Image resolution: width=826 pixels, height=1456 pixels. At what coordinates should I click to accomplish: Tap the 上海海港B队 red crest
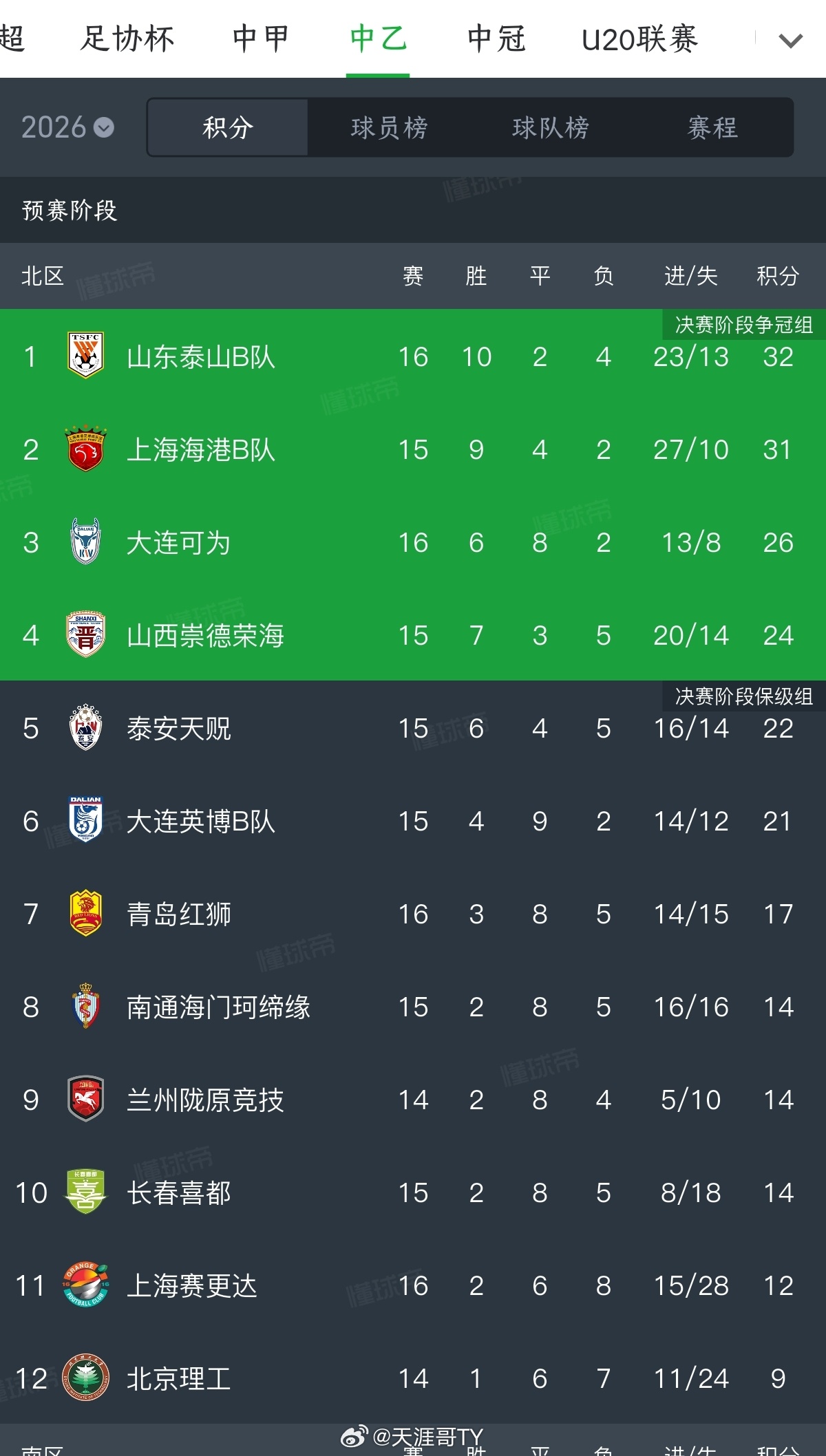85,449
